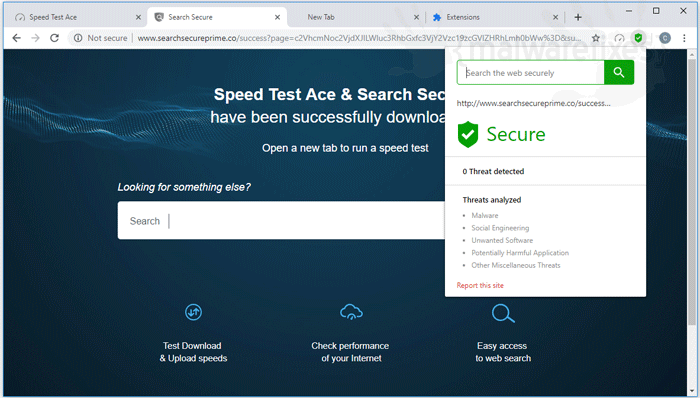Reload the current page

tap(54, 38)
